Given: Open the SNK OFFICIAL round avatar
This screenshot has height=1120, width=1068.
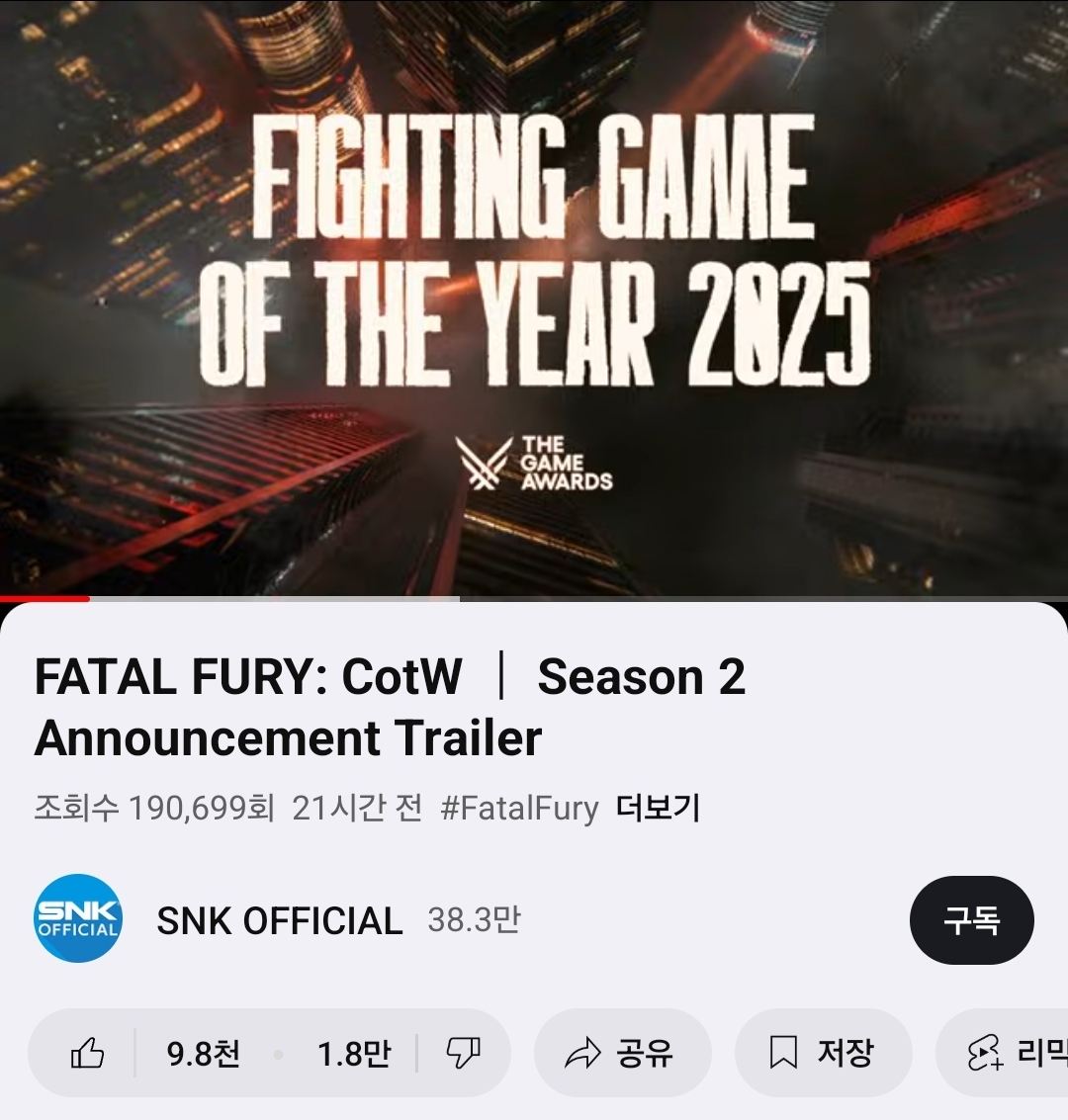Looking at the screenshot, I should [78, 918].
